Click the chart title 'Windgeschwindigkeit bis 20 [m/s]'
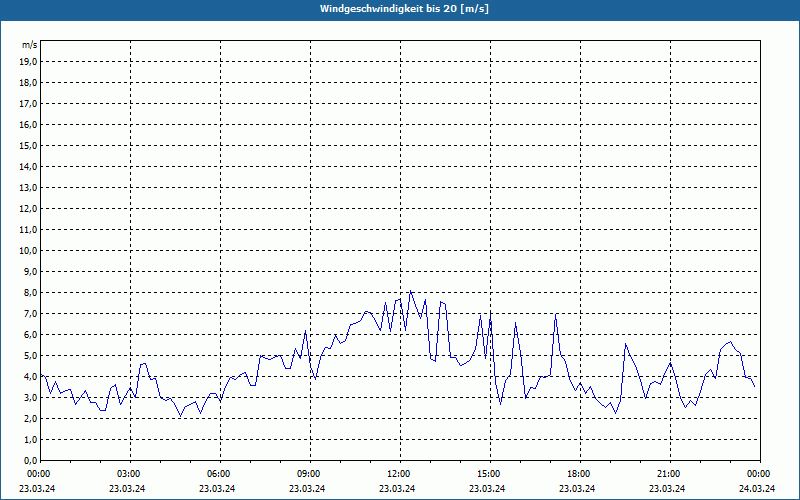This screenshot has height=500, width=800. [x=404, y=9]
